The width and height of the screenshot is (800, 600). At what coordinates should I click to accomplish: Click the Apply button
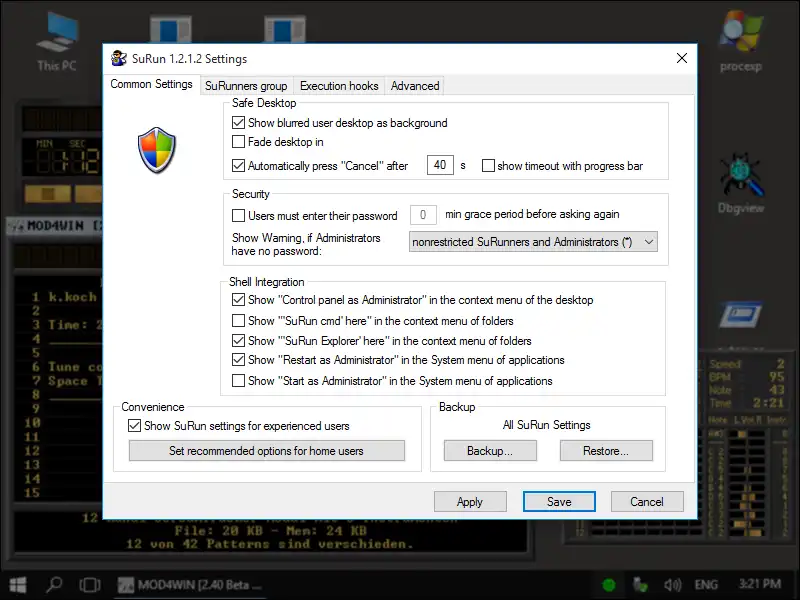click(470, 502)
